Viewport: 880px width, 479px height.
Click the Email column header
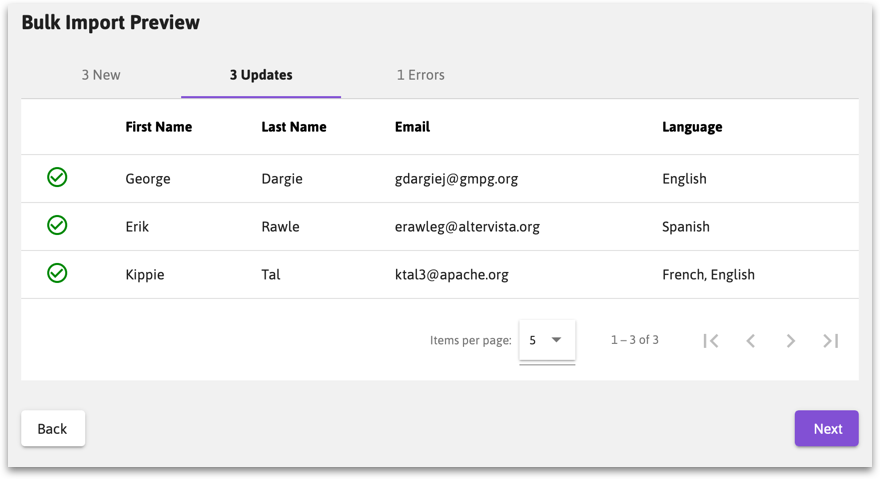click(412, 127)
